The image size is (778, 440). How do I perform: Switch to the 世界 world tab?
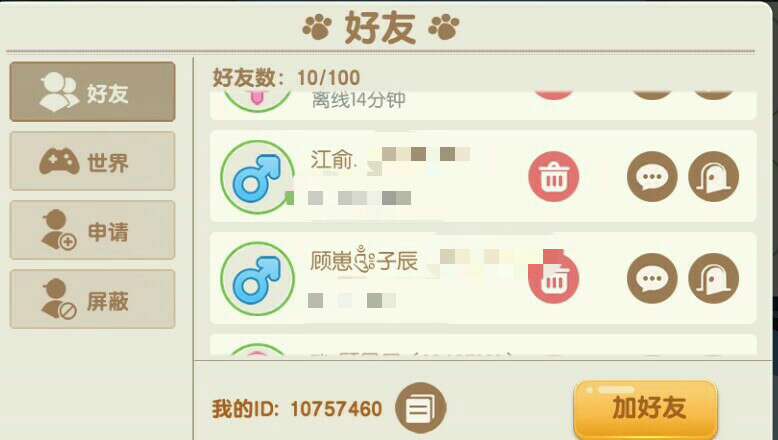pos(92,161)
